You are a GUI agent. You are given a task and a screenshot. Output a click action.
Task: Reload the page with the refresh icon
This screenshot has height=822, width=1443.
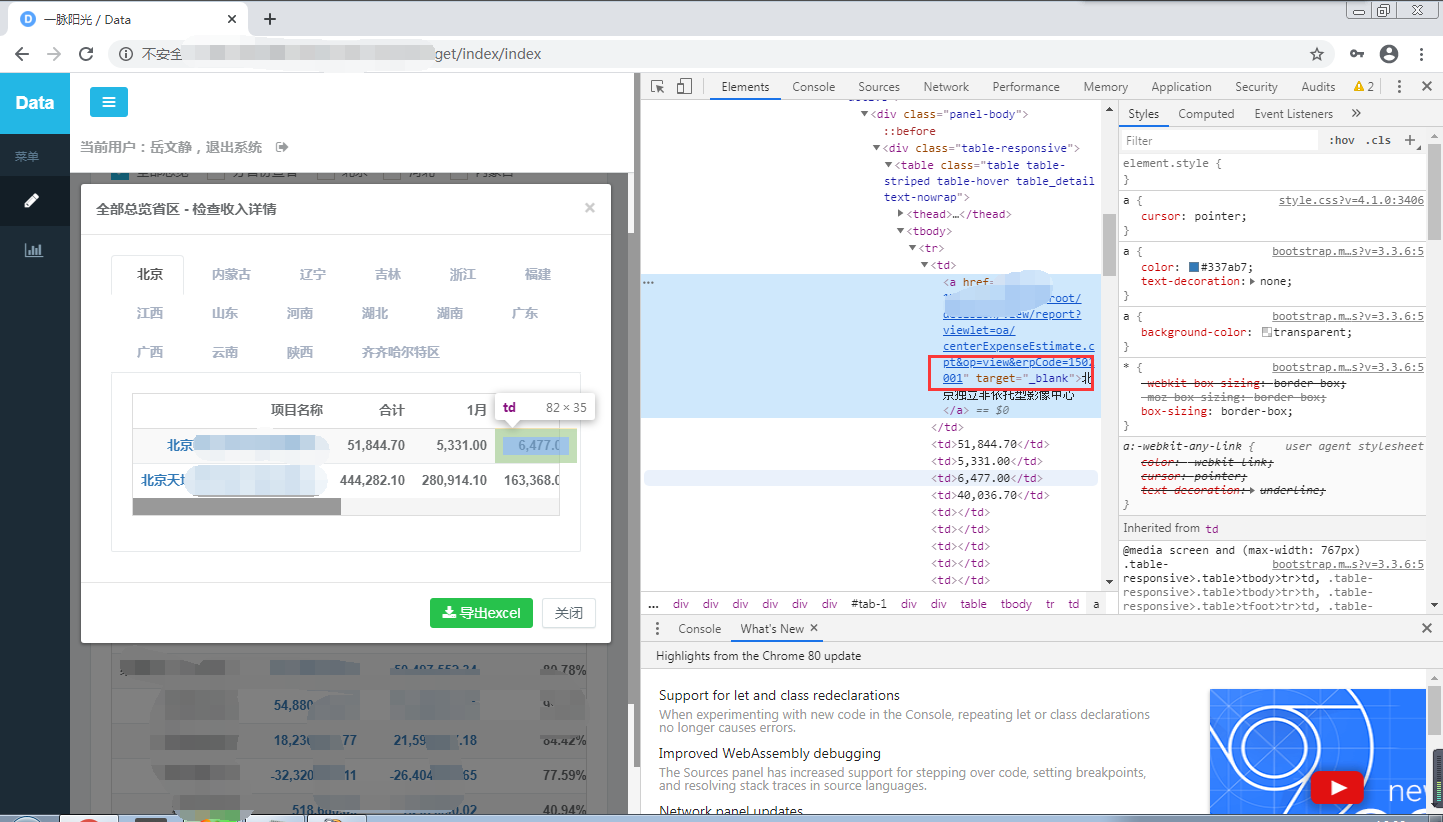click(86, 54)
